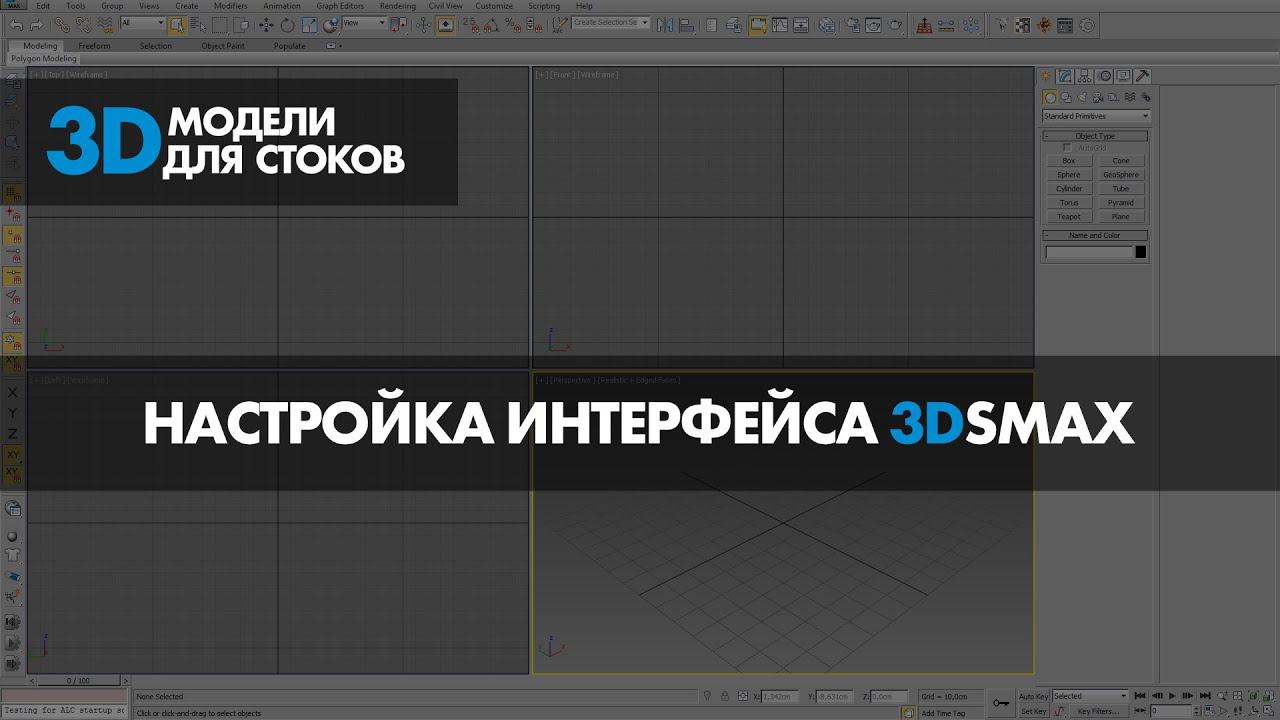Switch to Hierarchy command panel tab
The height and width of the screenshot is (720, 1280).
pyautogui.click(x=1085, y=76)
